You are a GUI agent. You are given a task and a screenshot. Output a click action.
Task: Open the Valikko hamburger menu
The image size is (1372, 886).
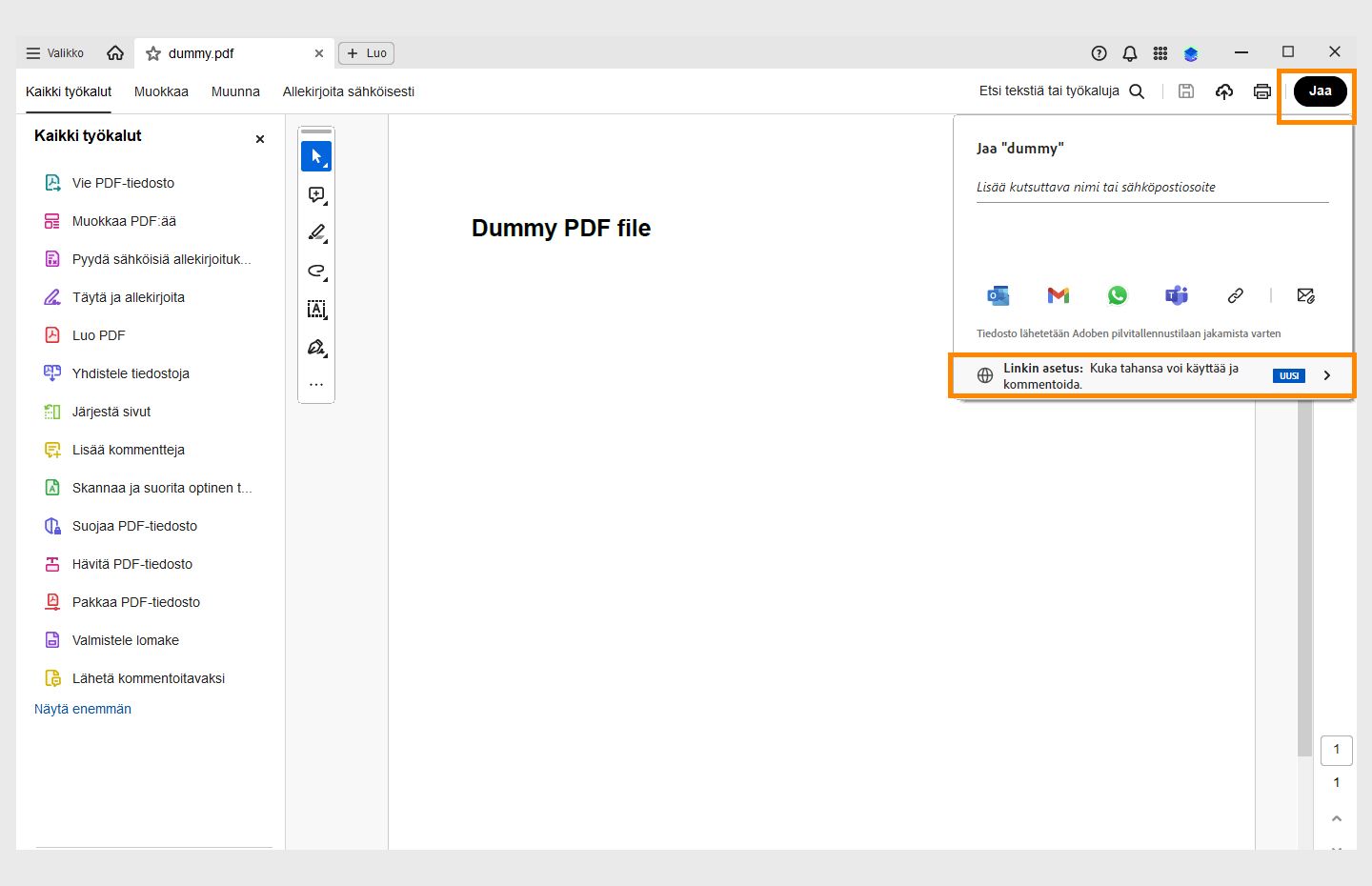pyautogui.click(x=55, y=53)
